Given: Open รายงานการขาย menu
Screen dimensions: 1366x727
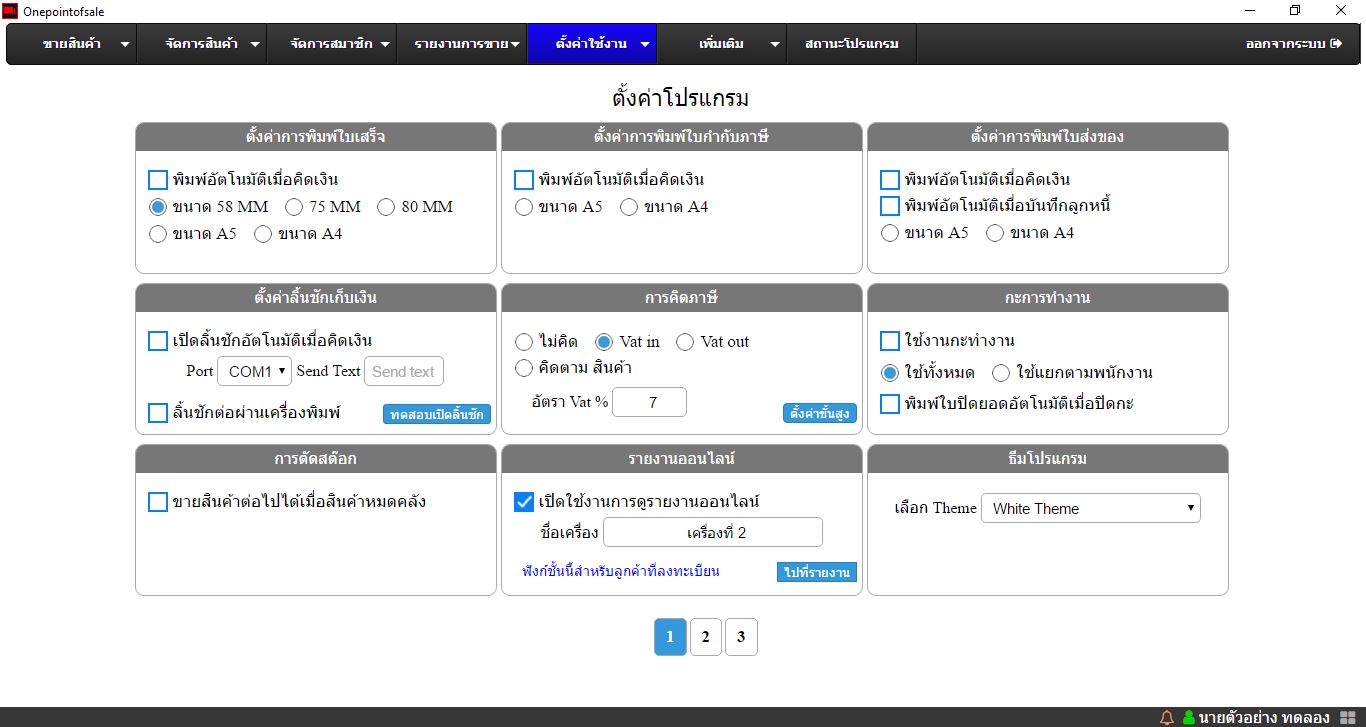Looking at the screenshot, I should (x=462, y=44).
